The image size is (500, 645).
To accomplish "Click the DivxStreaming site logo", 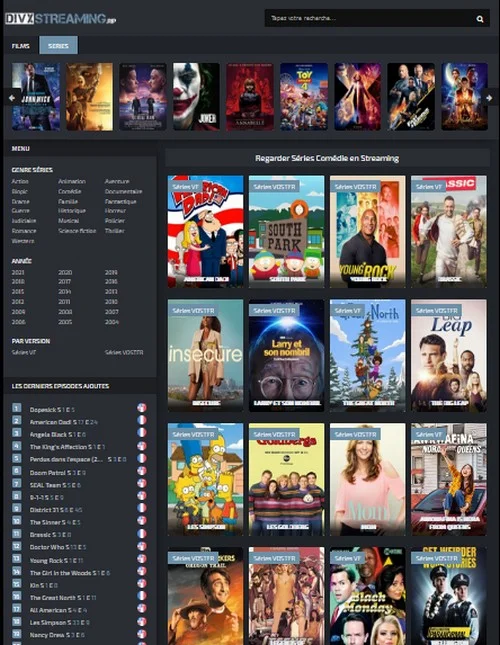I will [x=60, y=19].
